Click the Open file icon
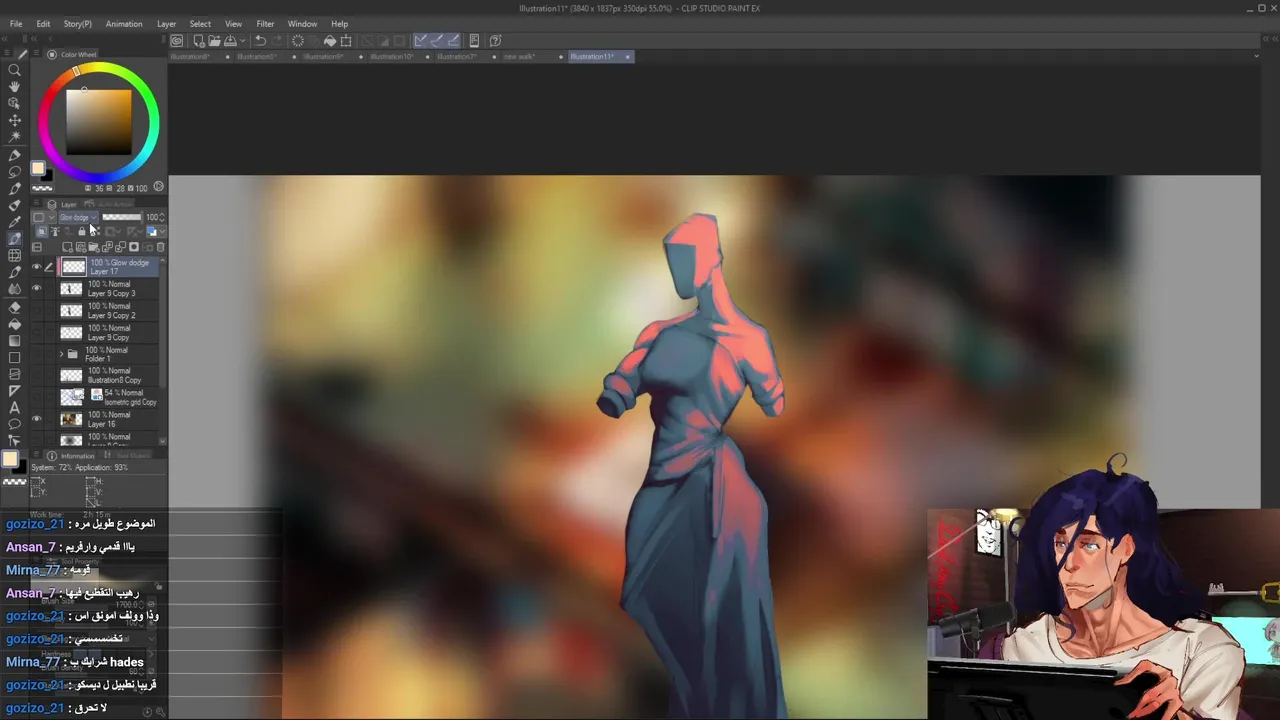This screenshot has width=1280, height=720. [x=214, y=41]
